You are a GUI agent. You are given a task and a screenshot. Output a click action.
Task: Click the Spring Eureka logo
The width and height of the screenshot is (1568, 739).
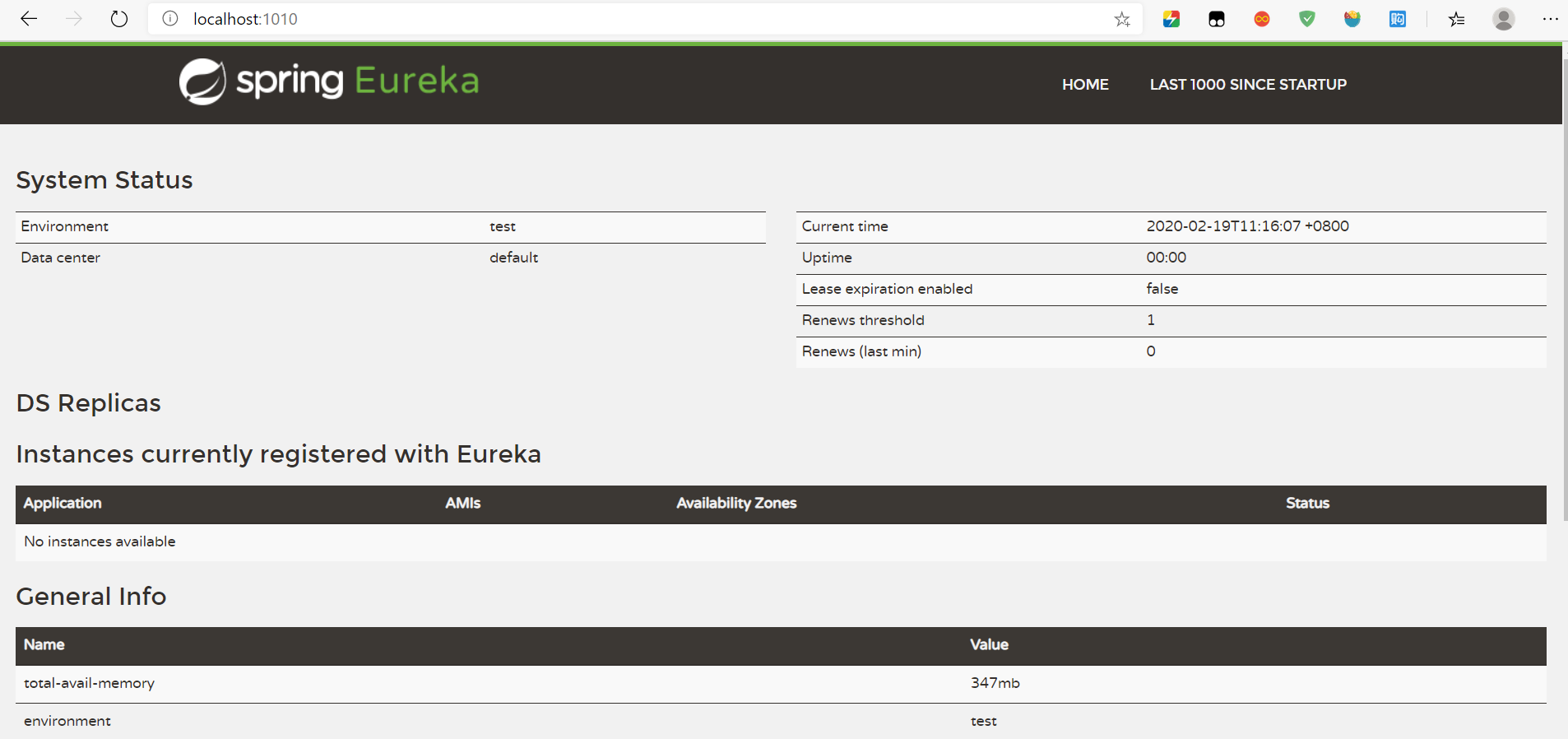pyautogui.click(x=329, y=81)
